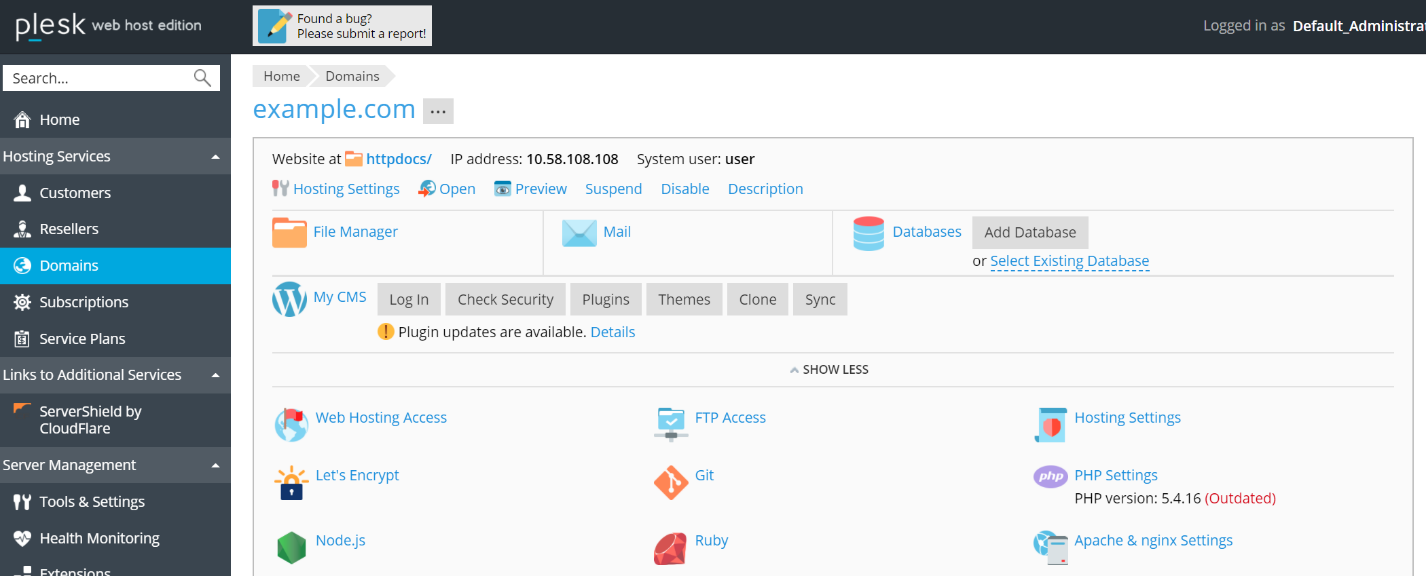
Task: Click into the Search input field
Action: [98, 78]
